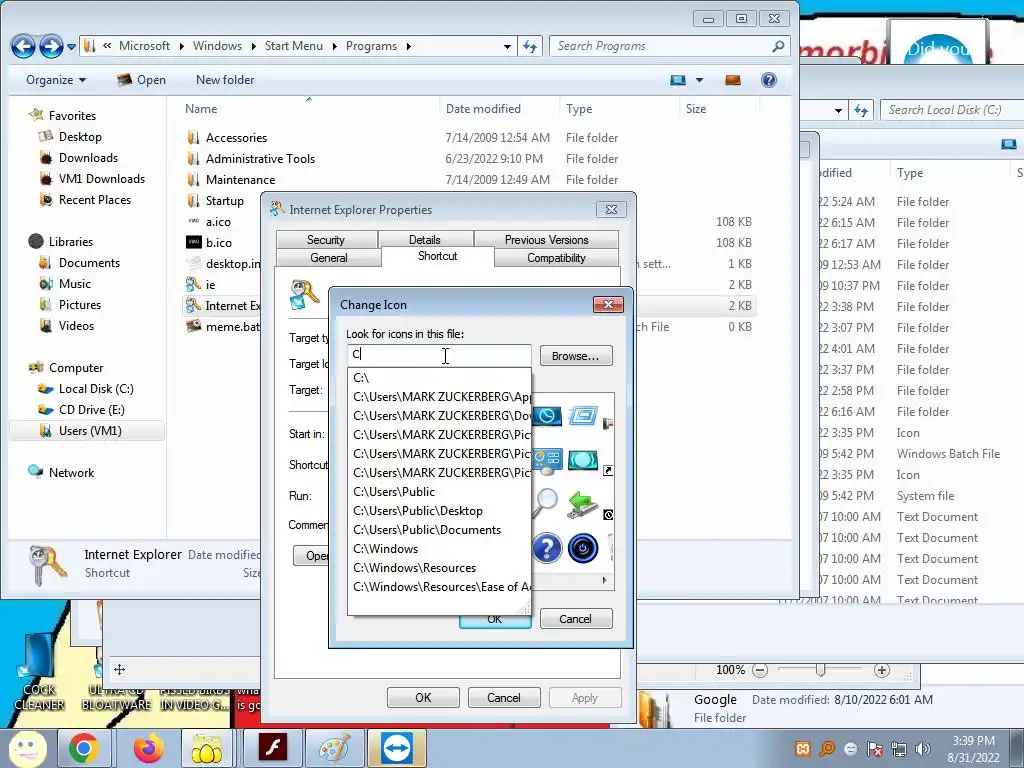Image resolution: width=1024 pixels, height=768 pixels.
Task: Switch to the Compatibility tab
Action: 556,258
